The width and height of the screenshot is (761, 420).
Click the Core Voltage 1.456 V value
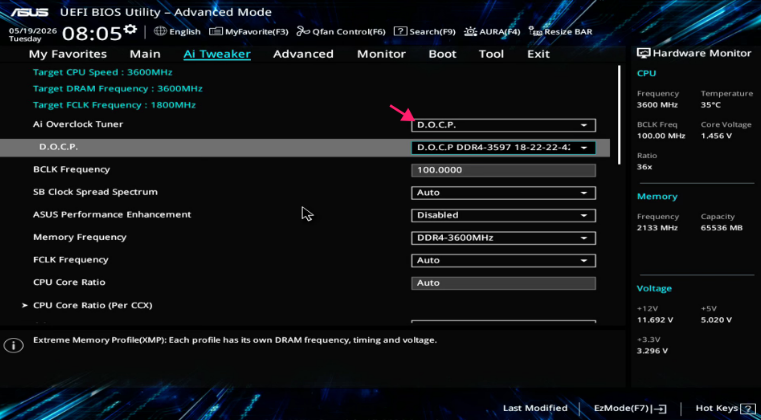pos(716,136)
